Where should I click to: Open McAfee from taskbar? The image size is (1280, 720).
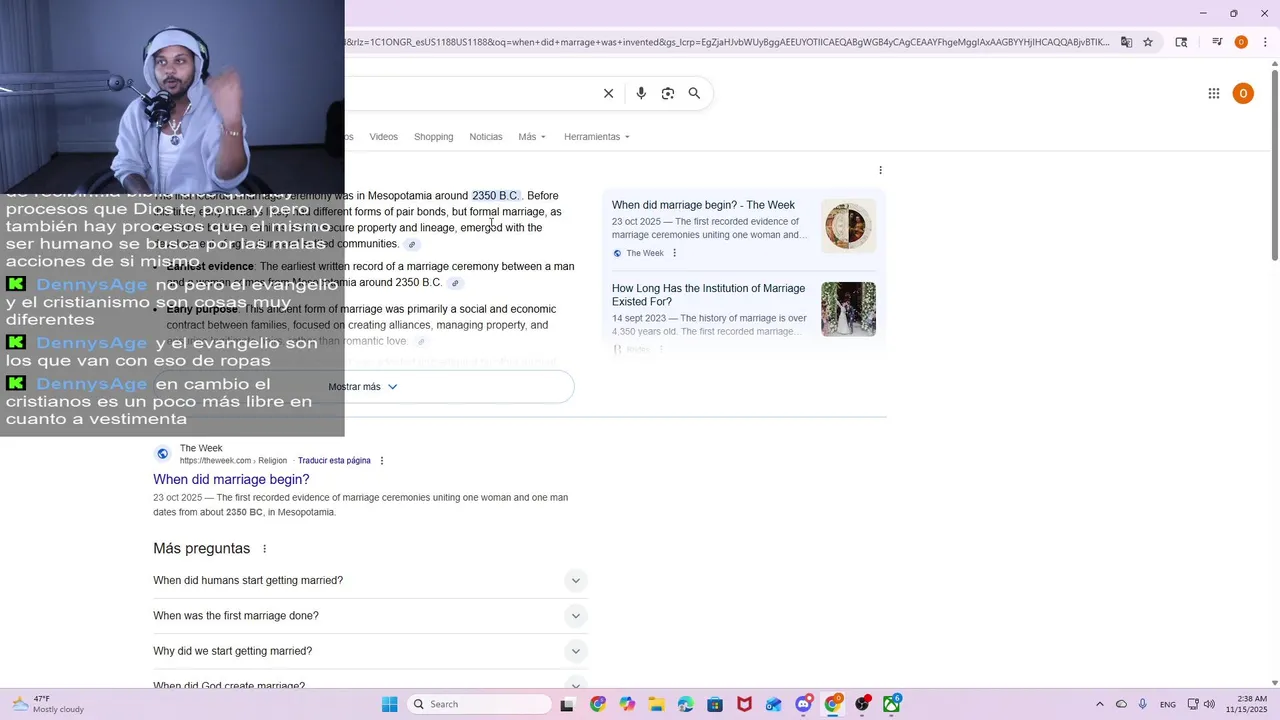[x=744, y=704]
